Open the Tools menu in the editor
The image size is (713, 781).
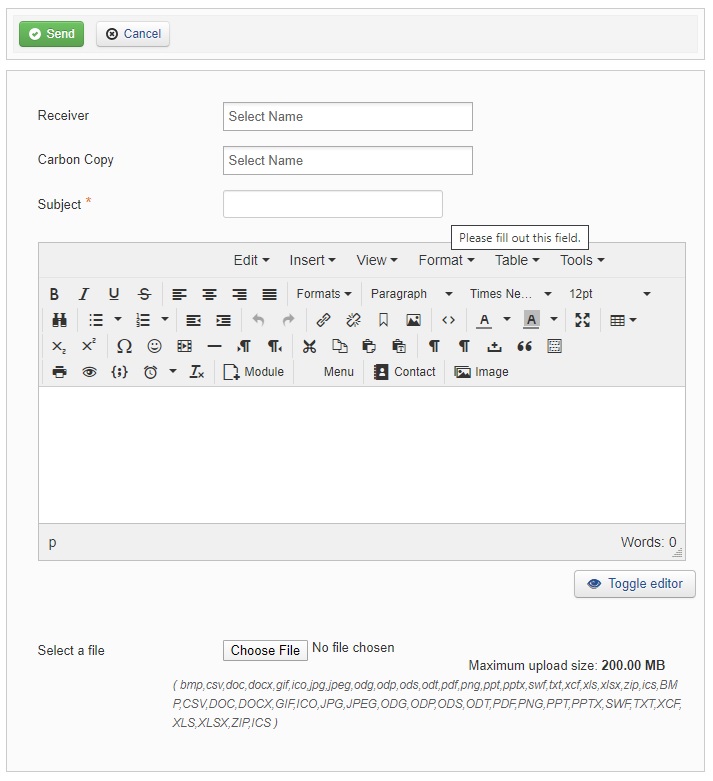(582, 260)
